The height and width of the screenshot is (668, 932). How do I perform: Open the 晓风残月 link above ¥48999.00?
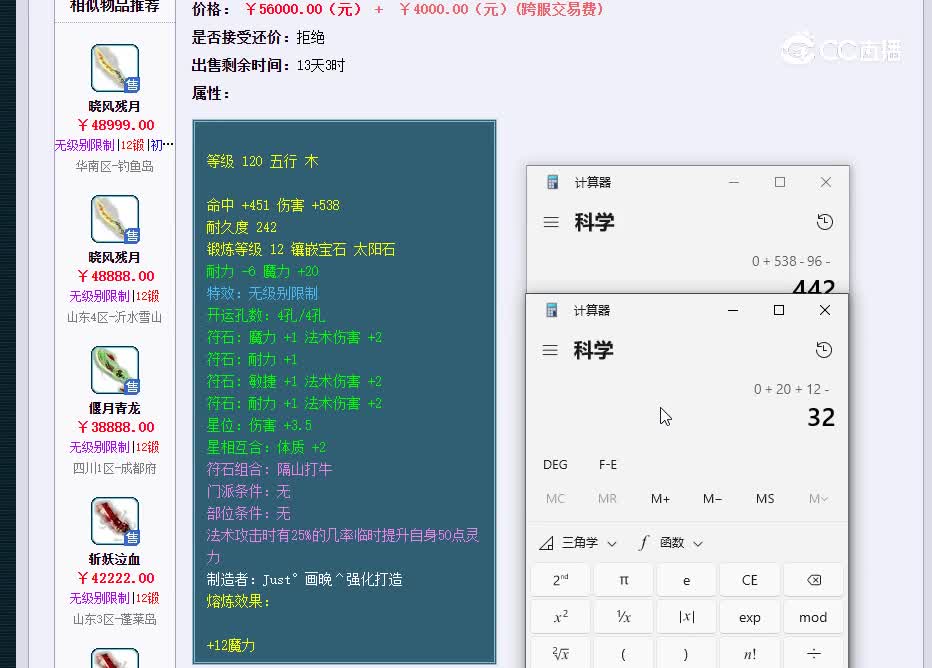pos(114,106)
